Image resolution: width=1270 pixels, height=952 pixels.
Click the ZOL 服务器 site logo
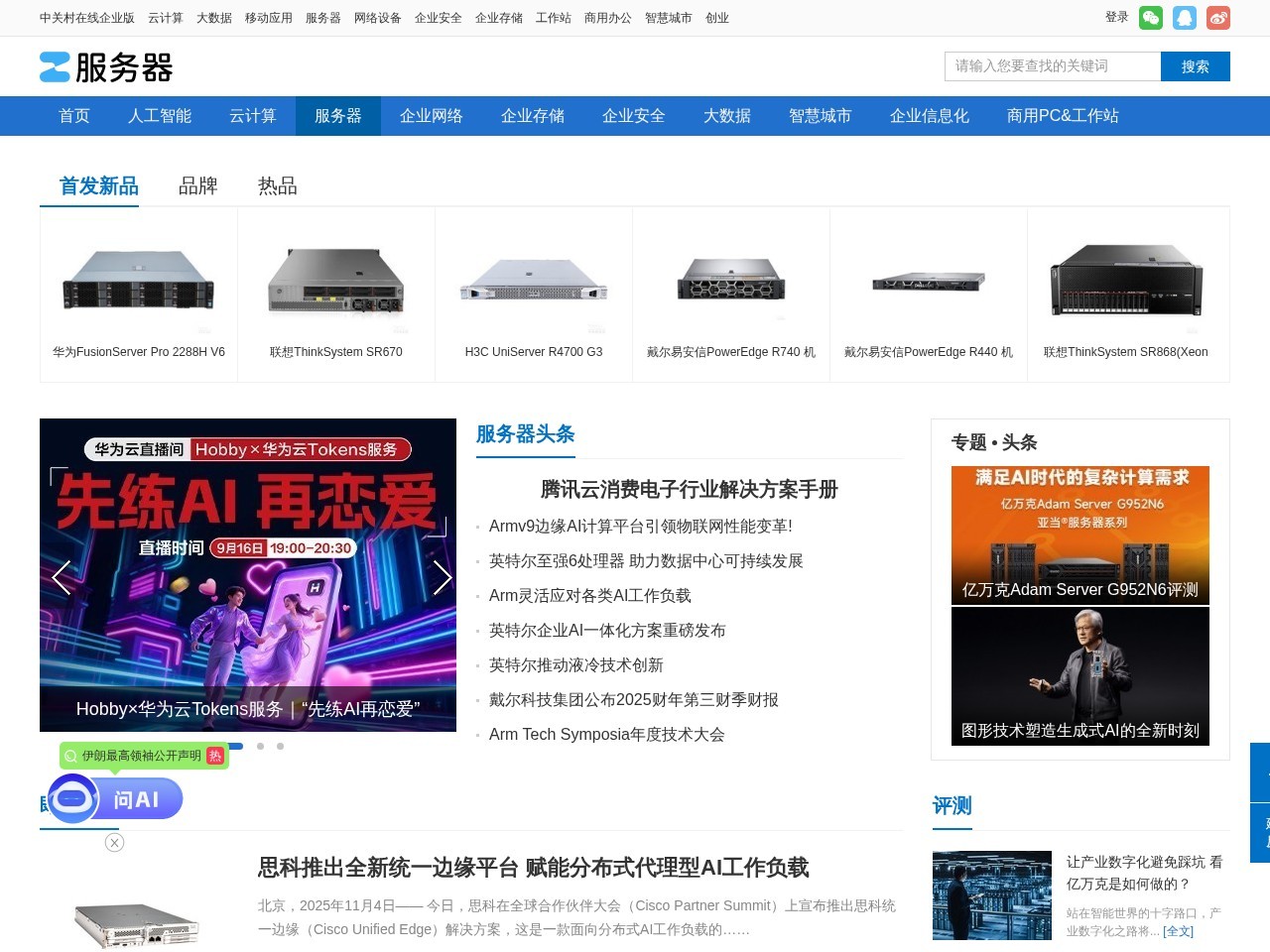point(106,66)
